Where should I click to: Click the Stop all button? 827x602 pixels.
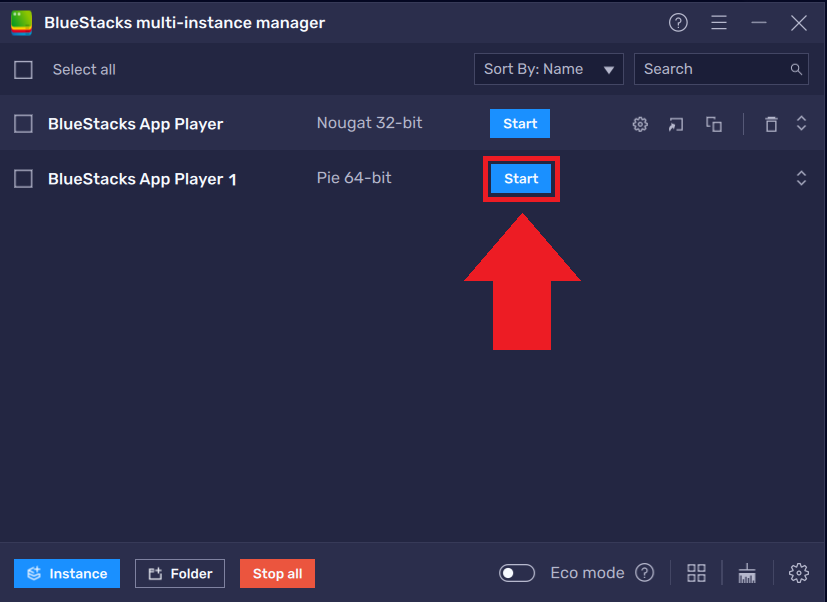(277, 574)
